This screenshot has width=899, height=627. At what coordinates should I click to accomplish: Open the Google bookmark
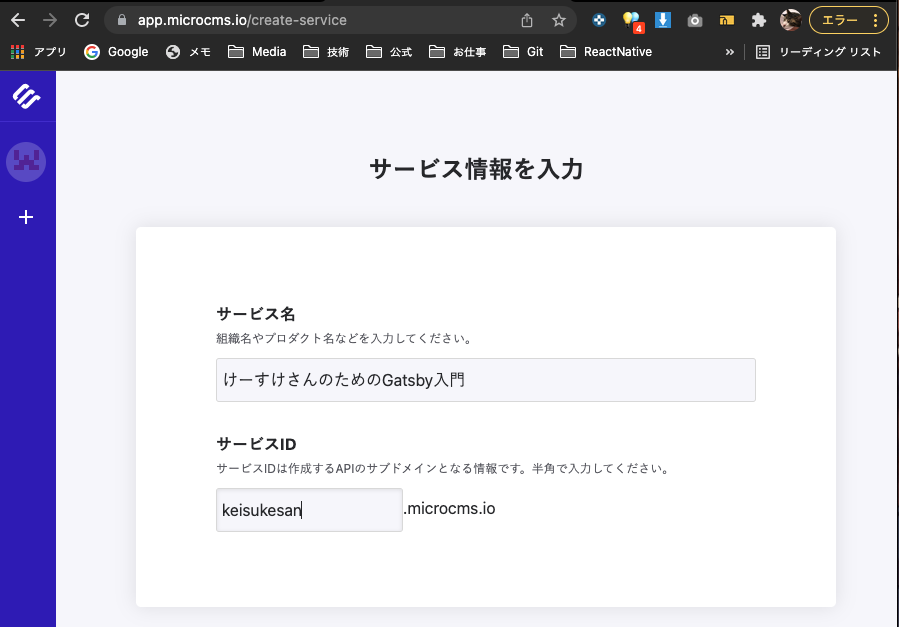(x=116, y=52)
